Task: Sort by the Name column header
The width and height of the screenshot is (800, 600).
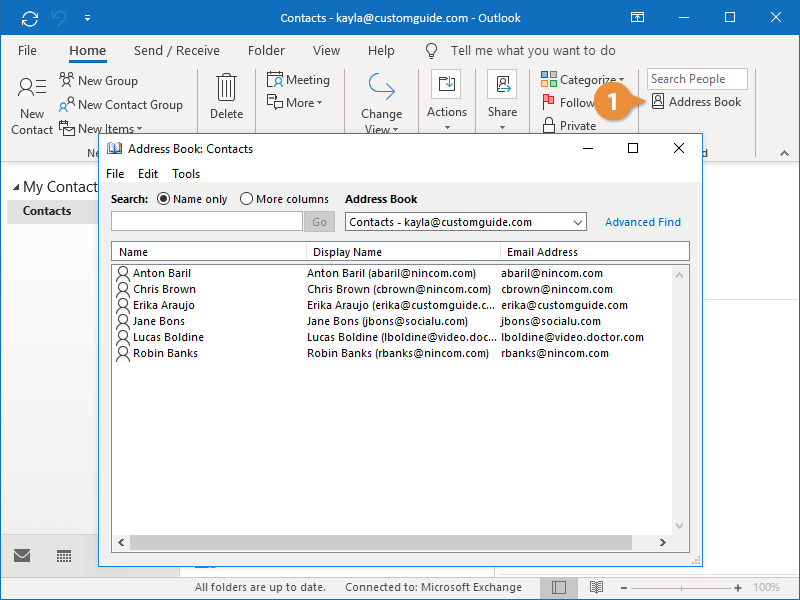Action: (x=209, y=252)
